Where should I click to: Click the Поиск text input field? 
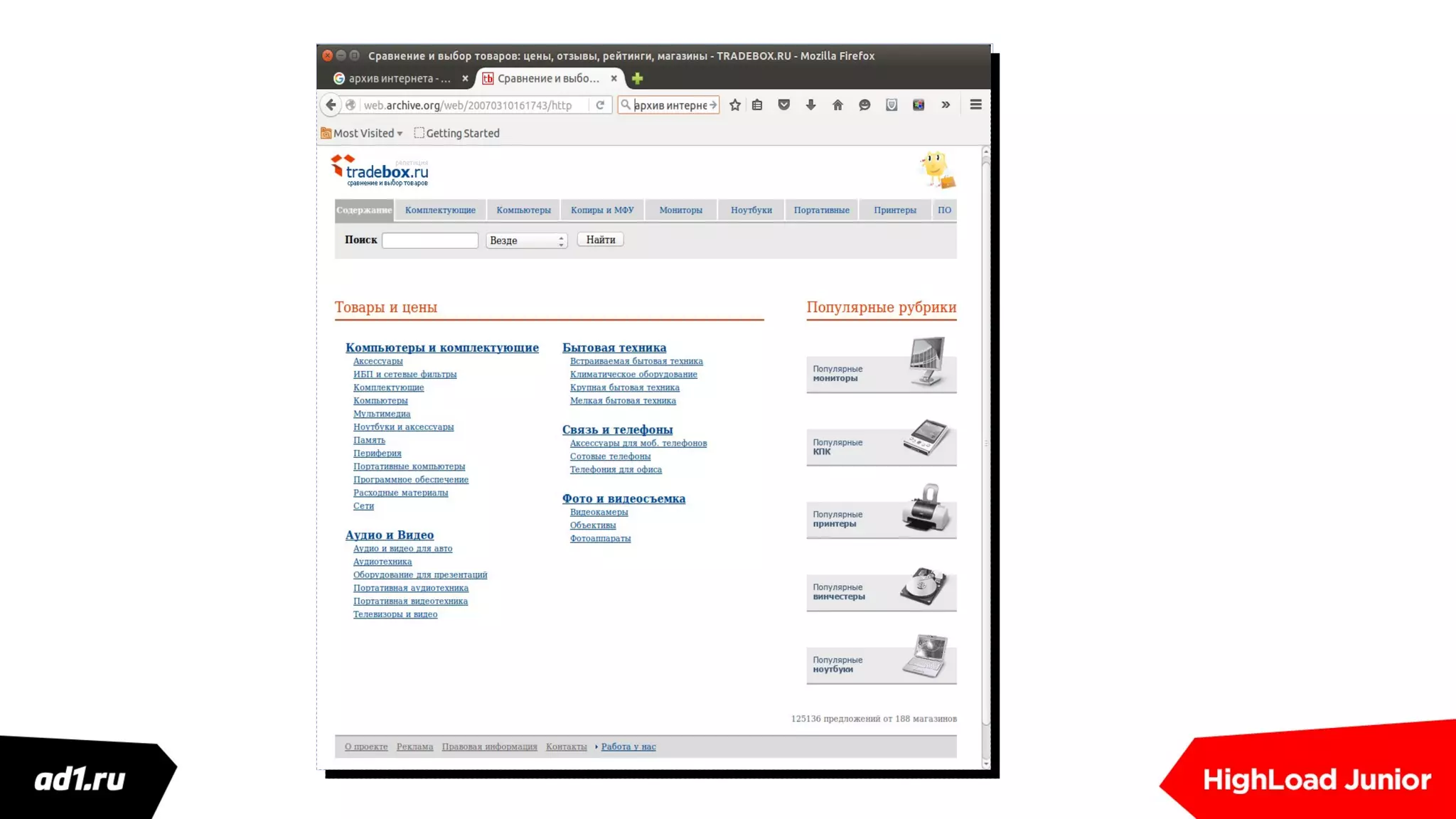tap(430, 240)
